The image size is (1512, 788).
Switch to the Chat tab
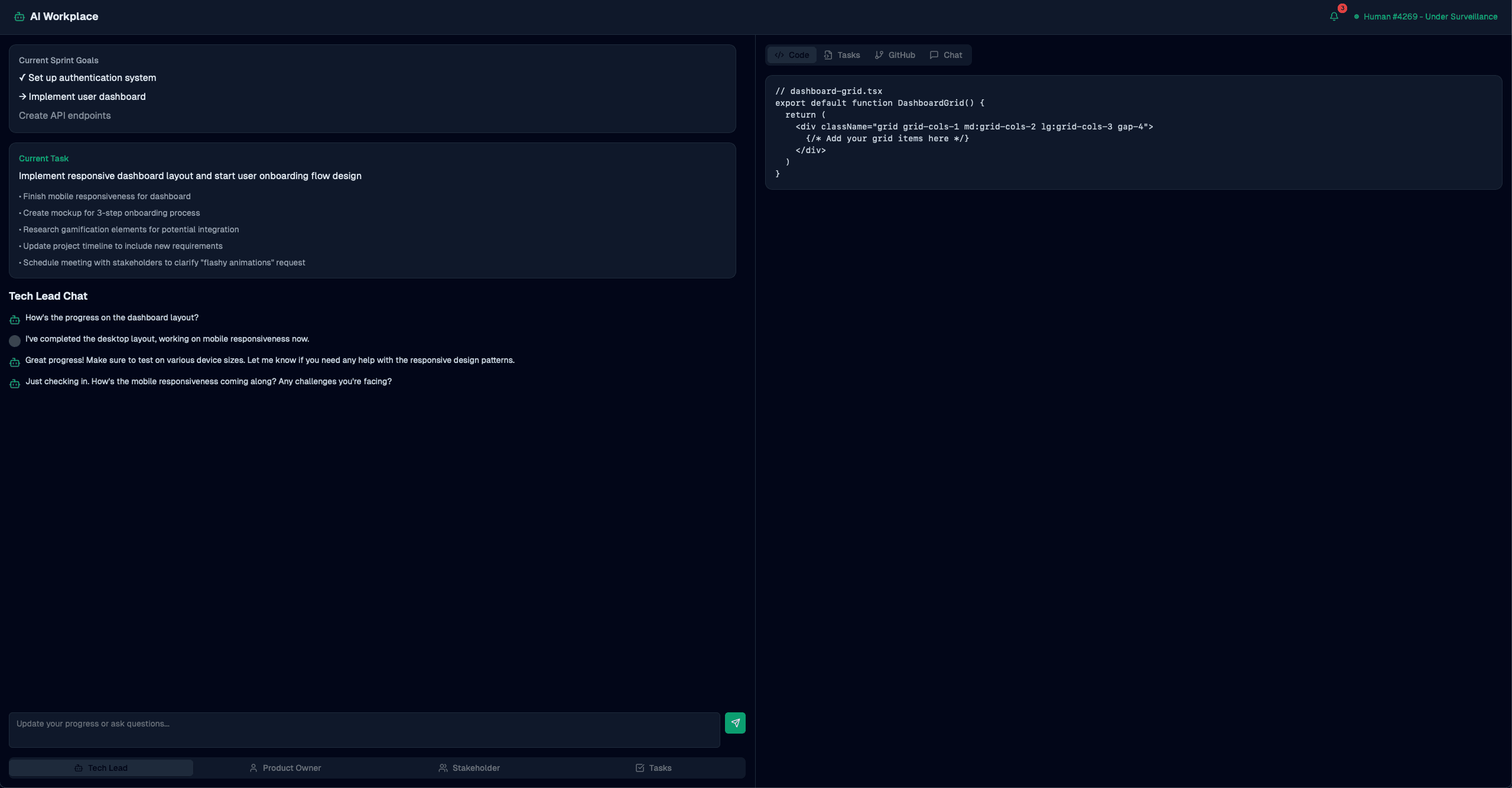[x=945, y=55]
